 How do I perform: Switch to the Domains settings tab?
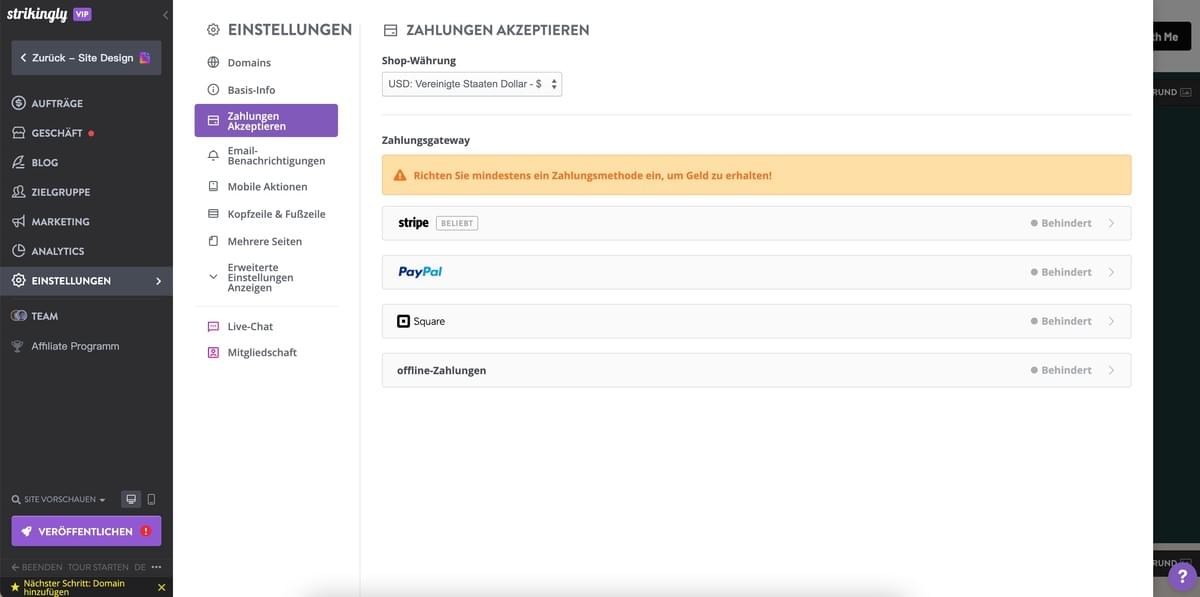[250, 62]
